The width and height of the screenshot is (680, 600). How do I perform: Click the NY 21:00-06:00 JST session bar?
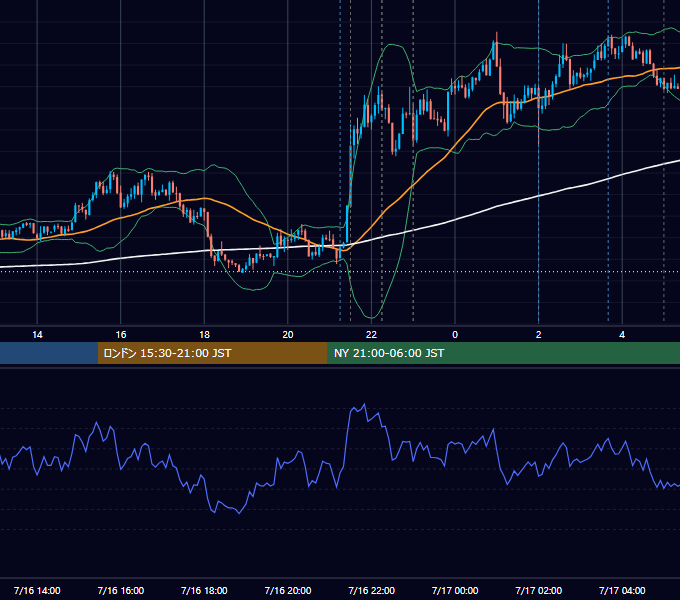coord(503,353)
